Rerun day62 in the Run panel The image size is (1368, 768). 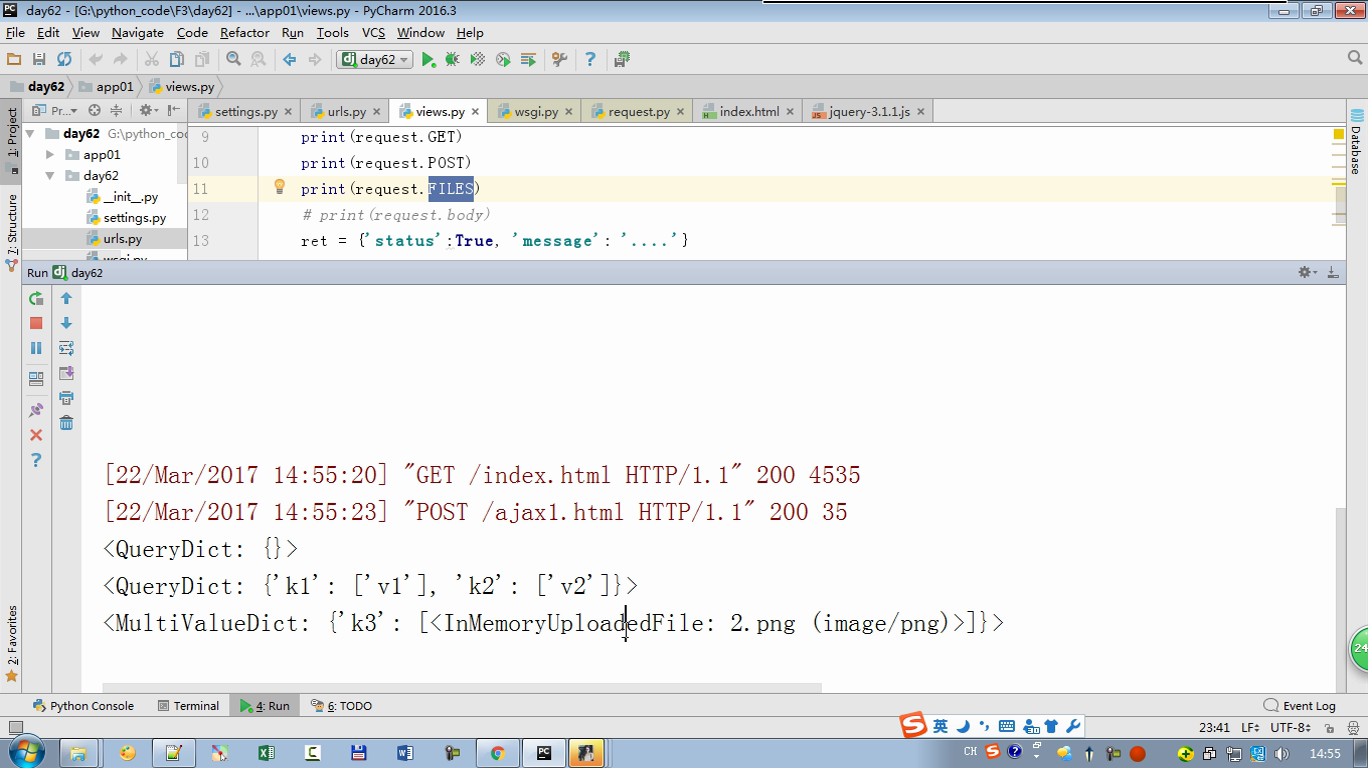[36, 298]
